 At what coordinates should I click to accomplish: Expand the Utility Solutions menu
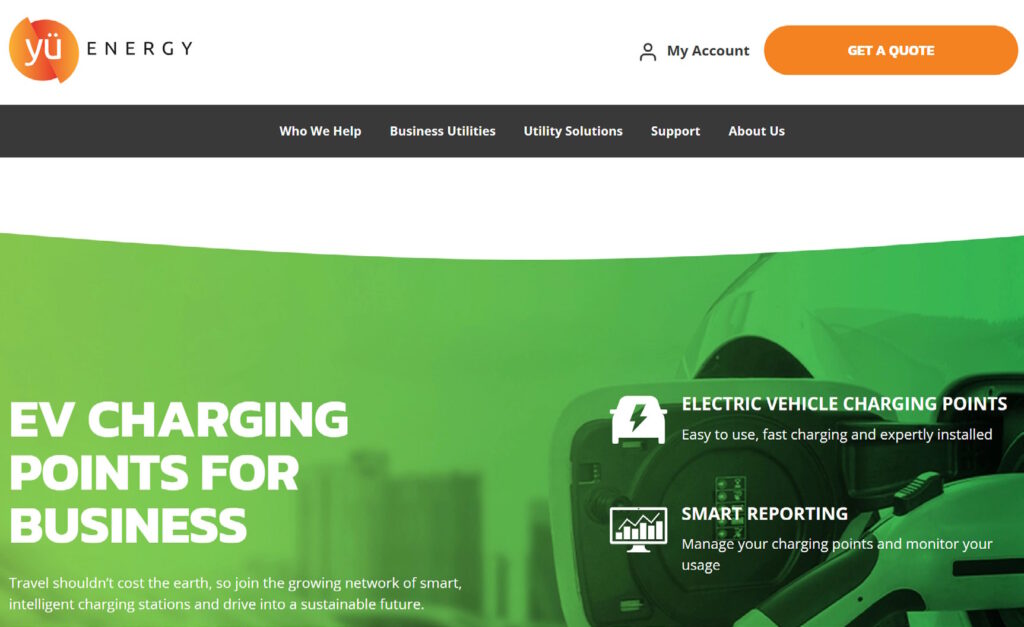click(x=573, y=131)
